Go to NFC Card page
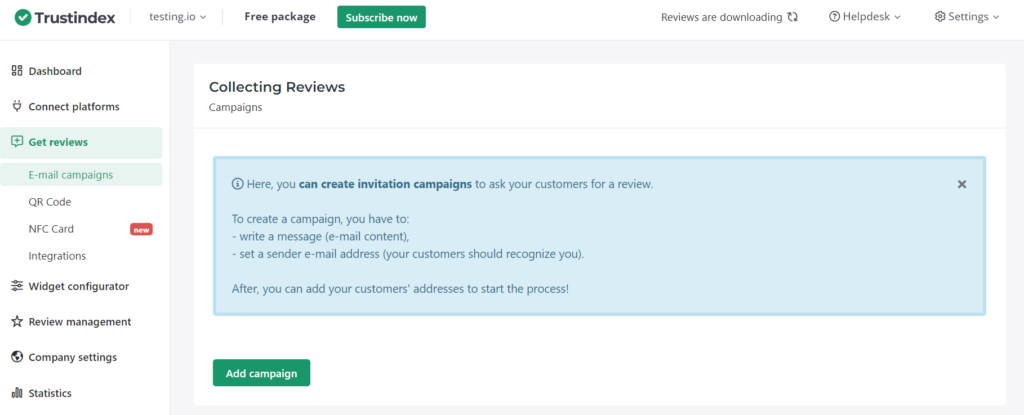Screen dimensions: 1024x415 (51, 229)
